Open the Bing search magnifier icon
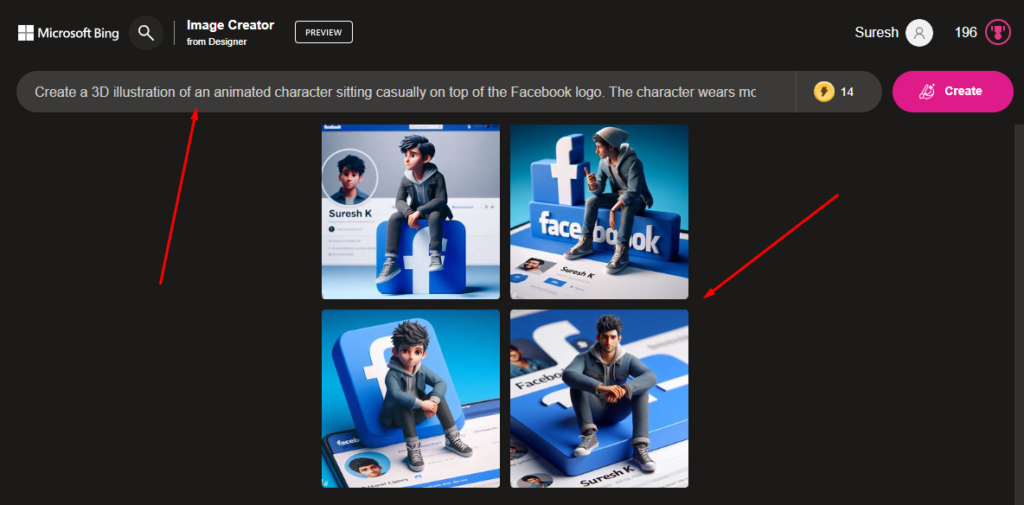1024x505 pixels. (146, 33)
